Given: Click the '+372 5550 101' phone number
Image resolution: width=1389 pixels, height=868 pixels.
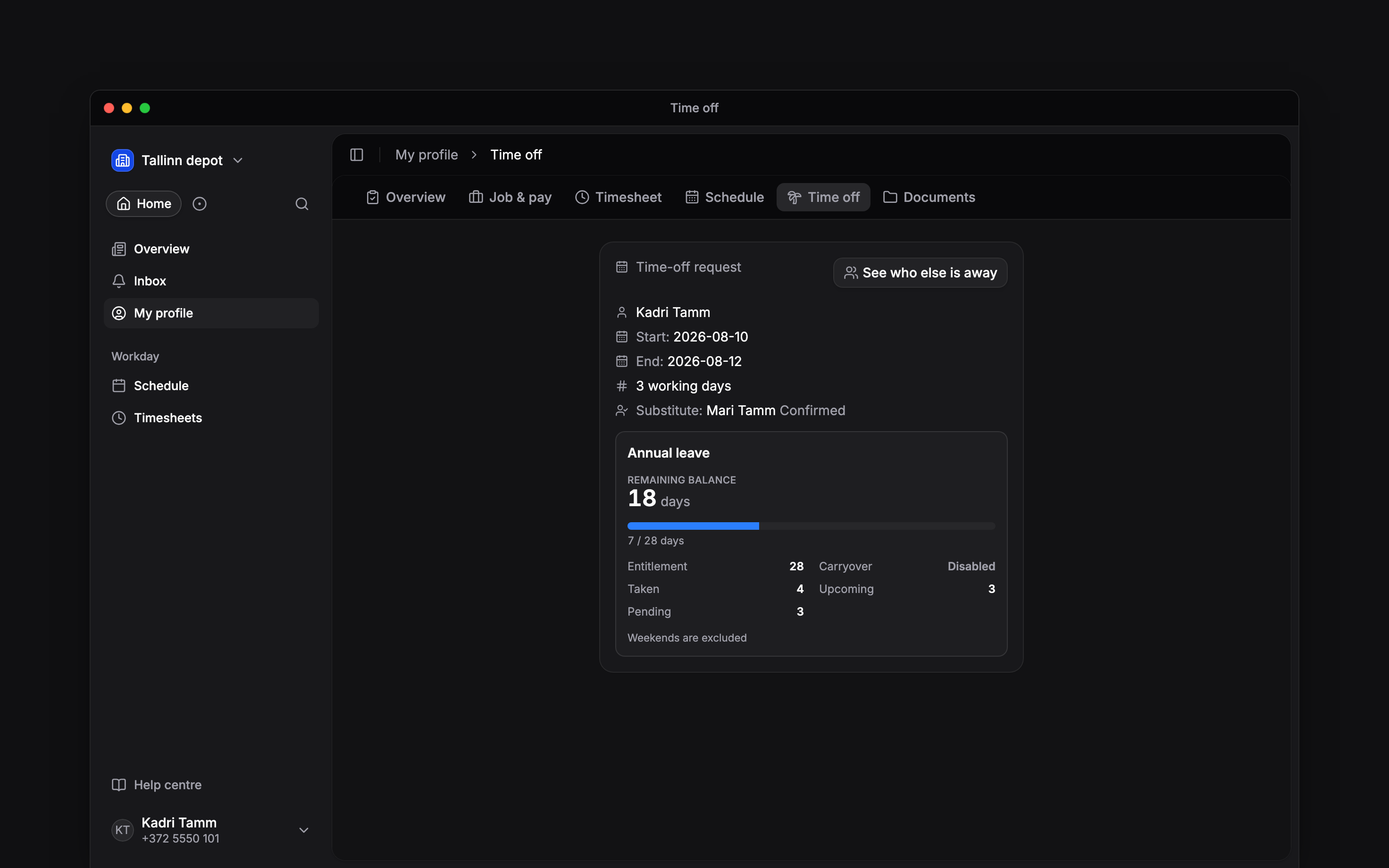Looking at the screenshot, I should (x=180, y=839).
